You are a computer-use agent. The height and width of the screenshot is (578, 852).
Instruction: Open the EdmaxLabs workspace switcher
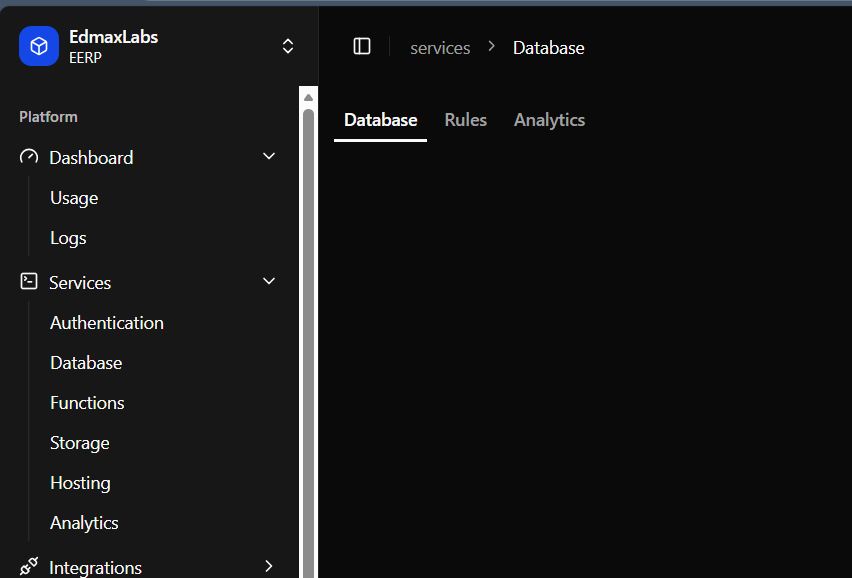287,46
